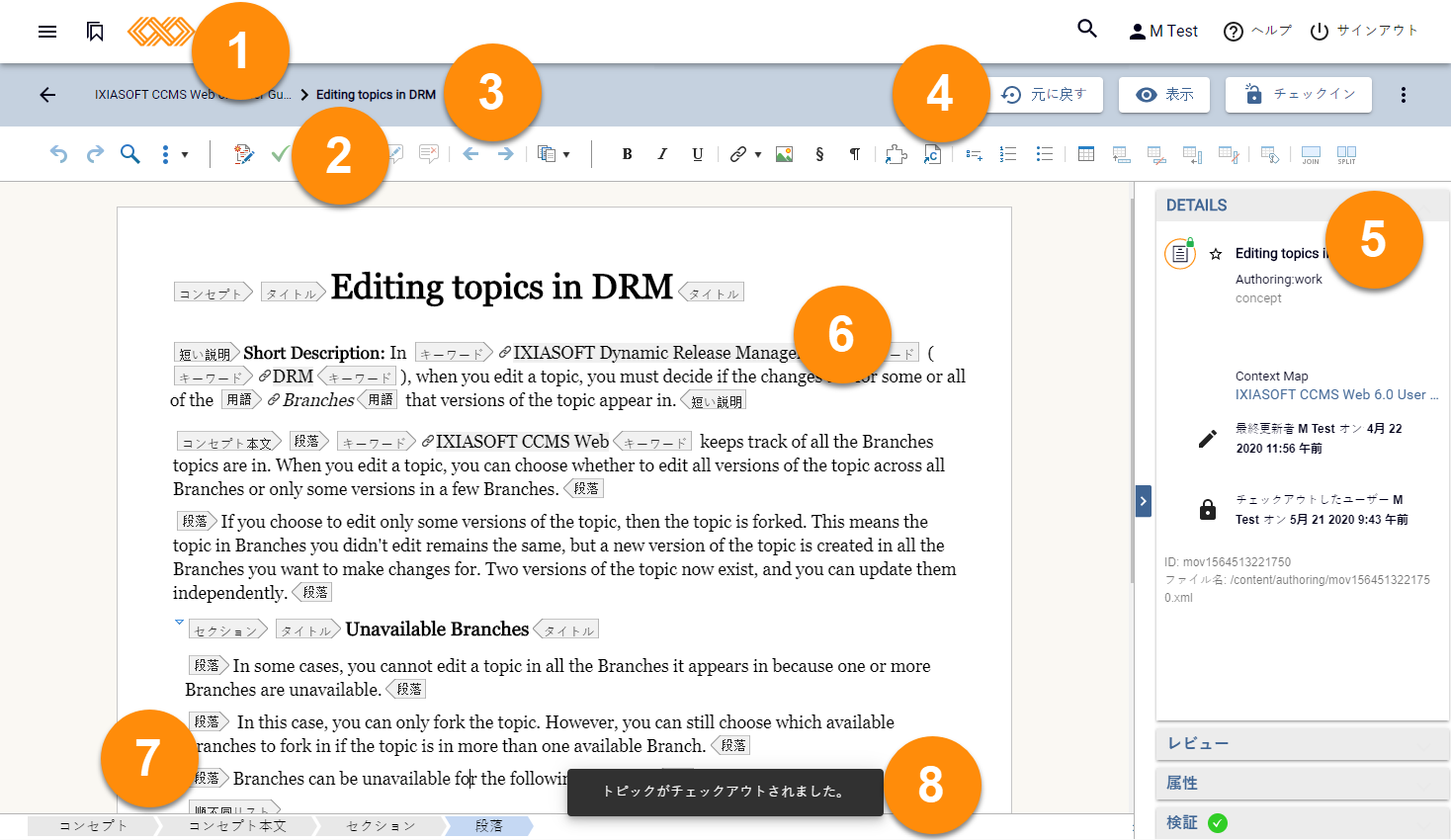Delete the table row
1451x840 pixels.
coord(1156,154)
